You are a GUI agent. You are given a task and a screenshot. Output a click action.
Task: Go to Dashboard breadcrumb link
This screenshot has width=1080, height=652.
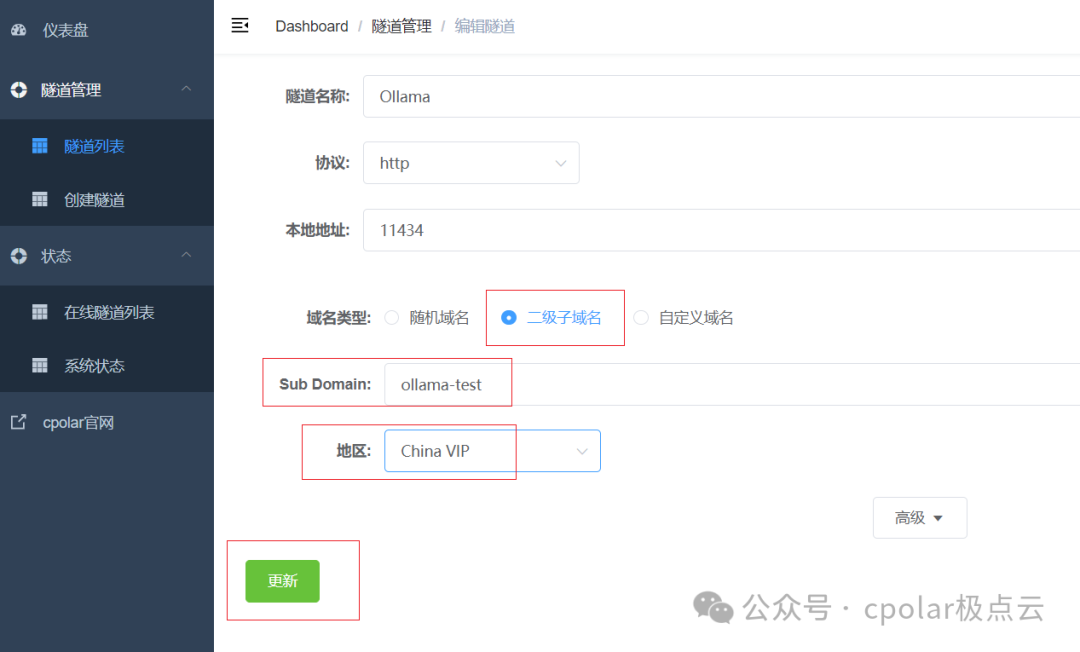coord(311,26)
